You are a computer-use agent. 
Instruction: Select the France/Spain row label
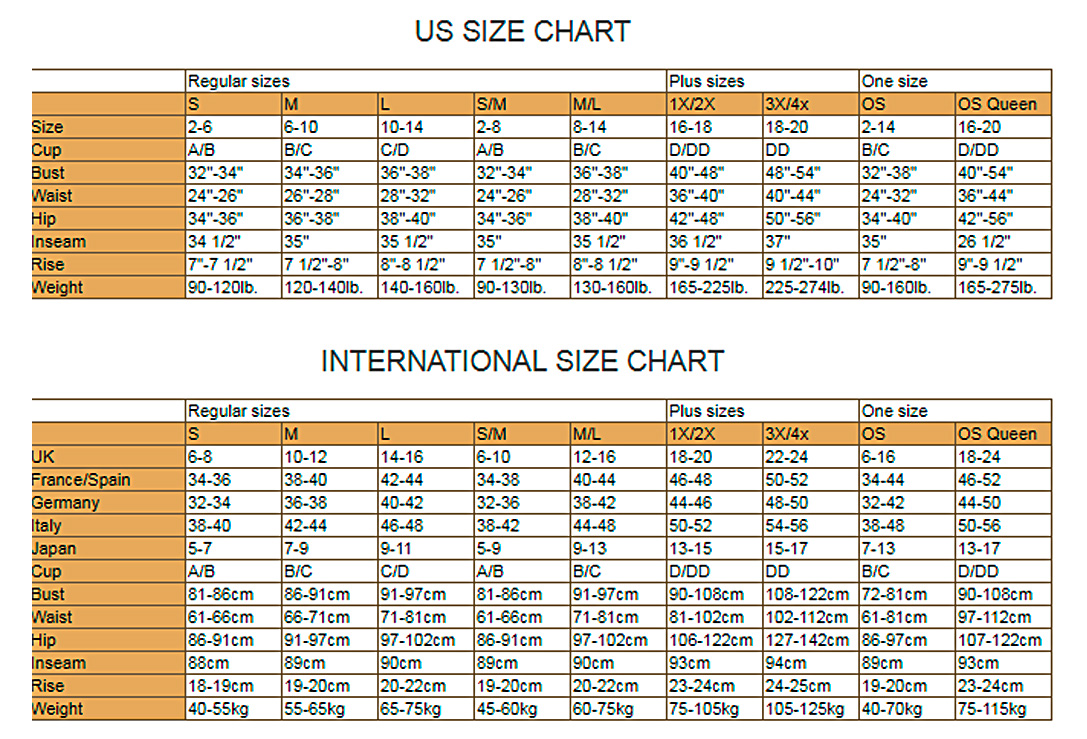(81, 480)
